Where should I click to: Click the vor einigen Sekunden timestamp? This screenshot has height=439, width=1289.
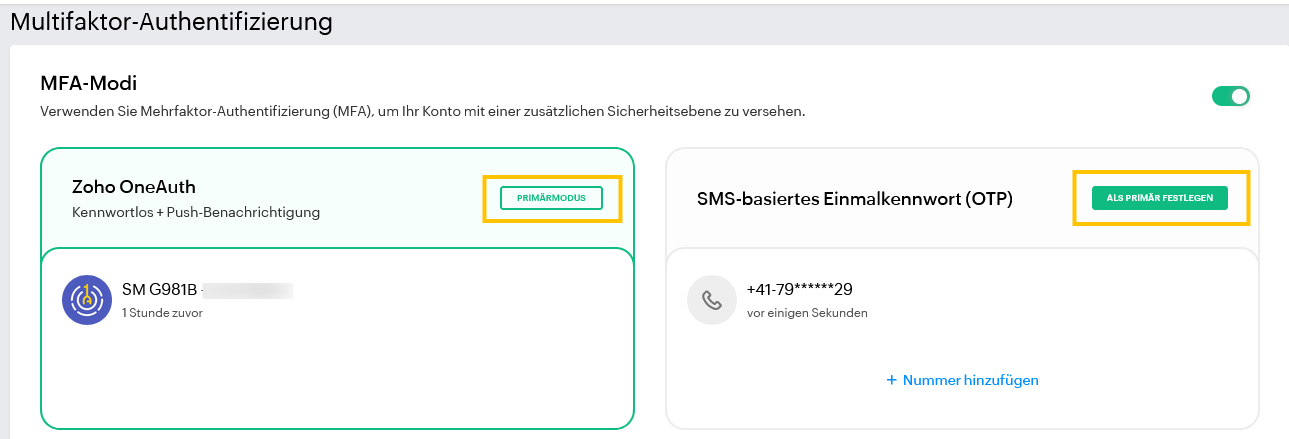(807, 313)
